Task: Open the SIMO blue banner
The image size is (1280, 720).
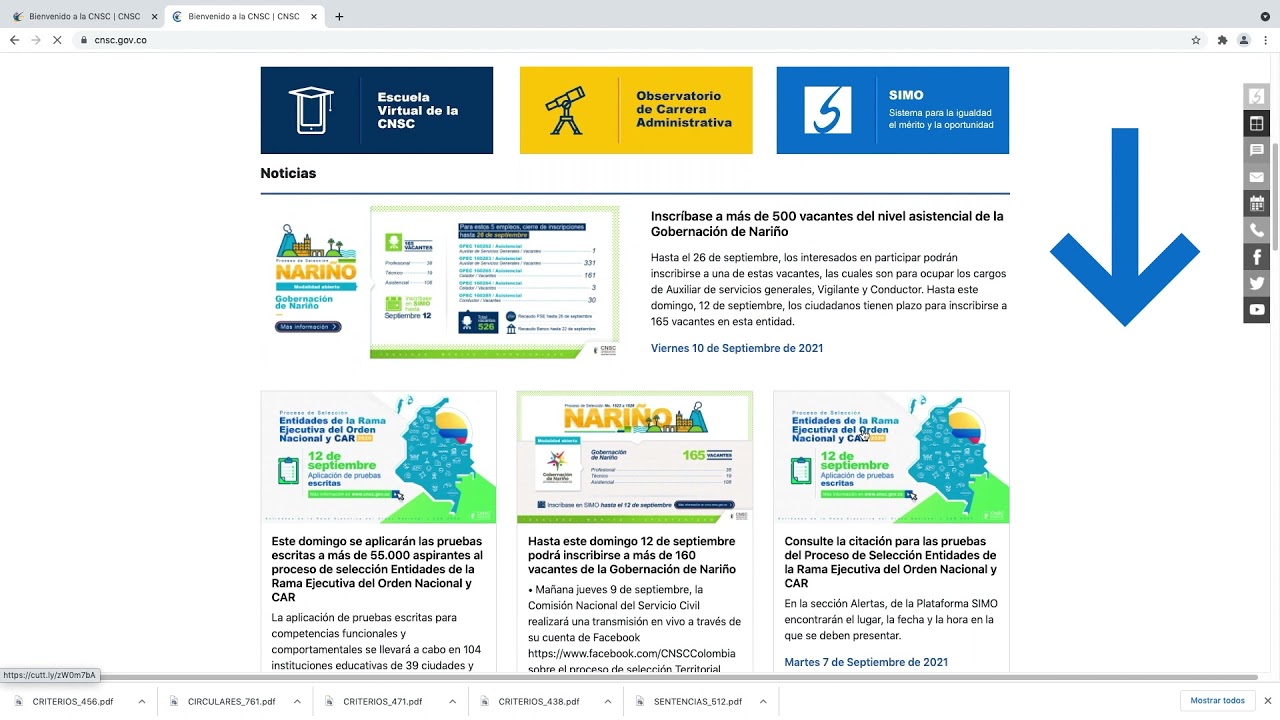Action: [893, 110]
